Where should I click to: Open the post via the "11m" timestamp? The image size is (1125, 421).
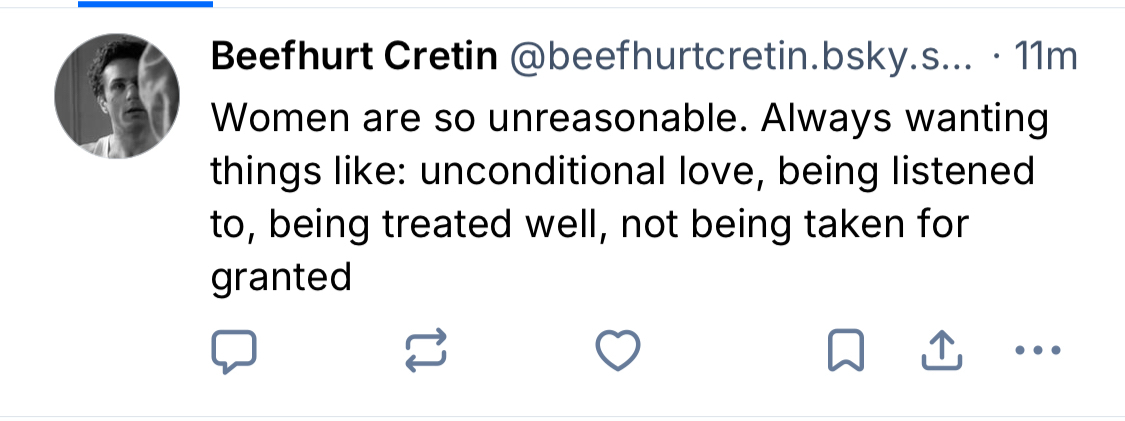[1045, 59]
